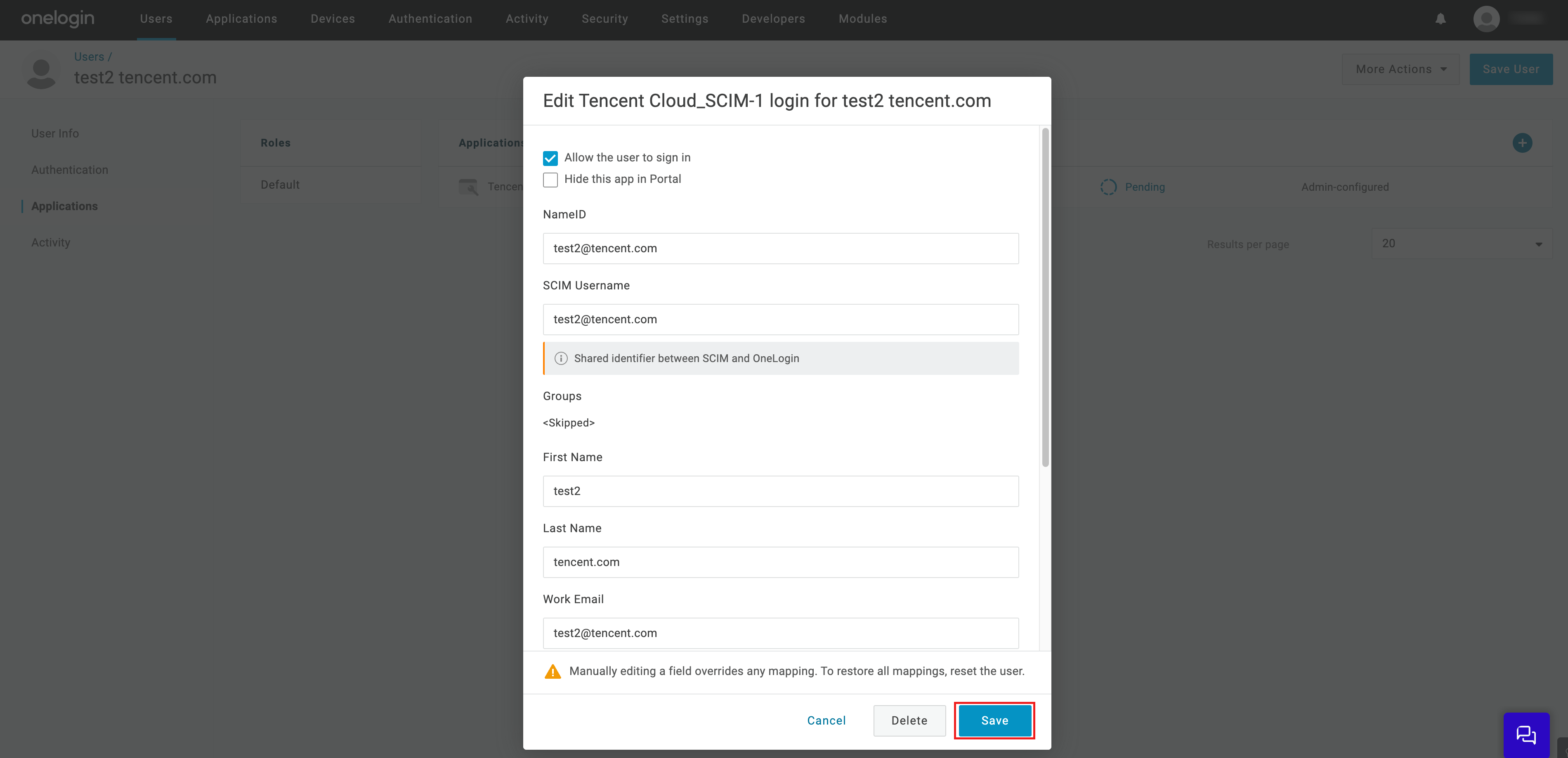Check Hide this app in Portal
The image size is (1568, 758).
tap(550, 180)
